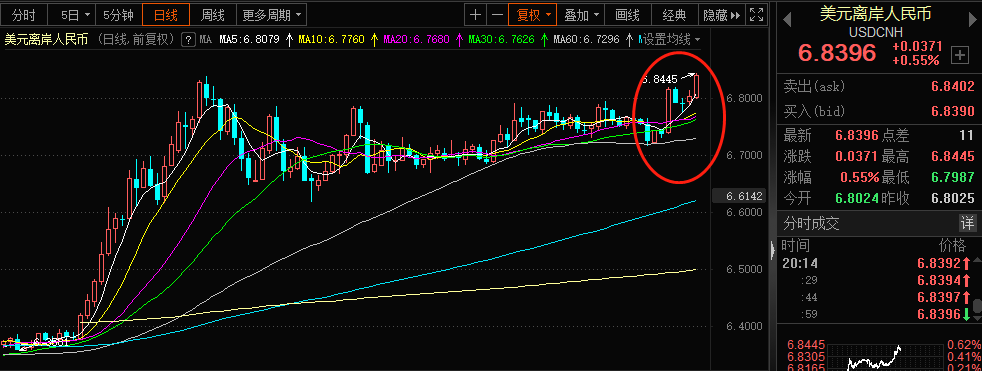
Task: Switch chart to fullscreen mode
Action: point(757,14)
